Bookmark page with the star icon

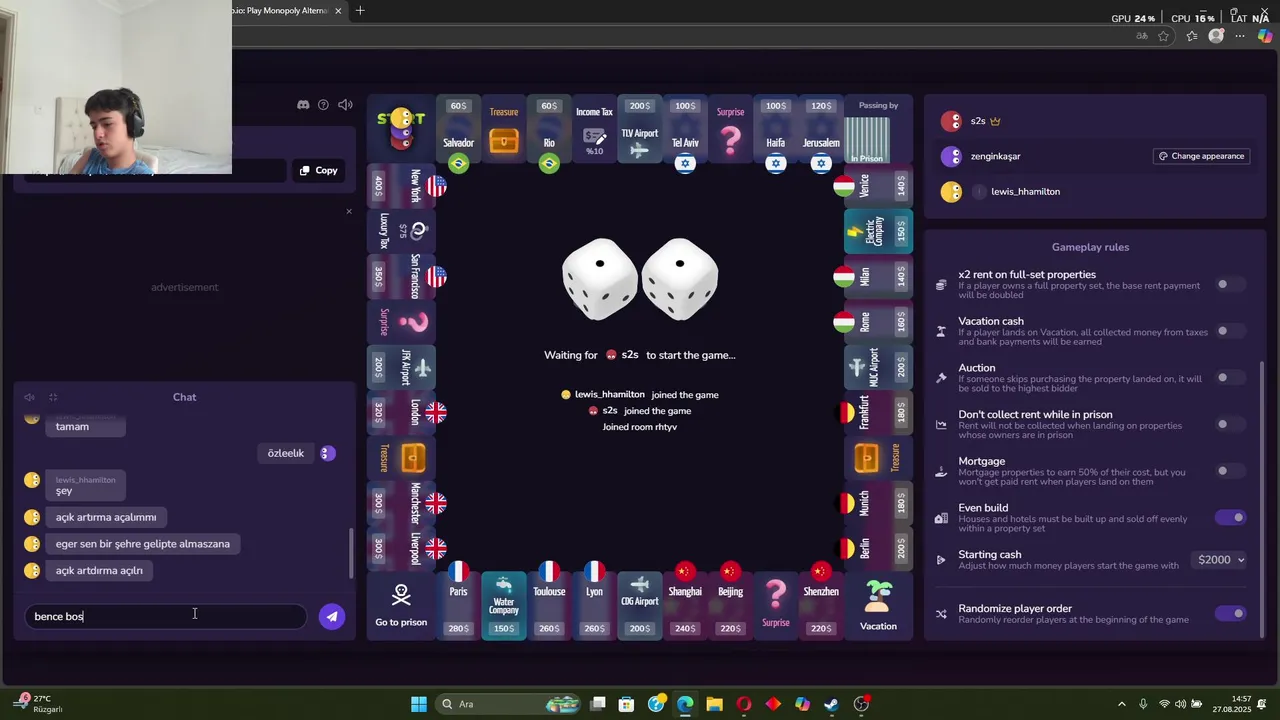pos(1164,36)
